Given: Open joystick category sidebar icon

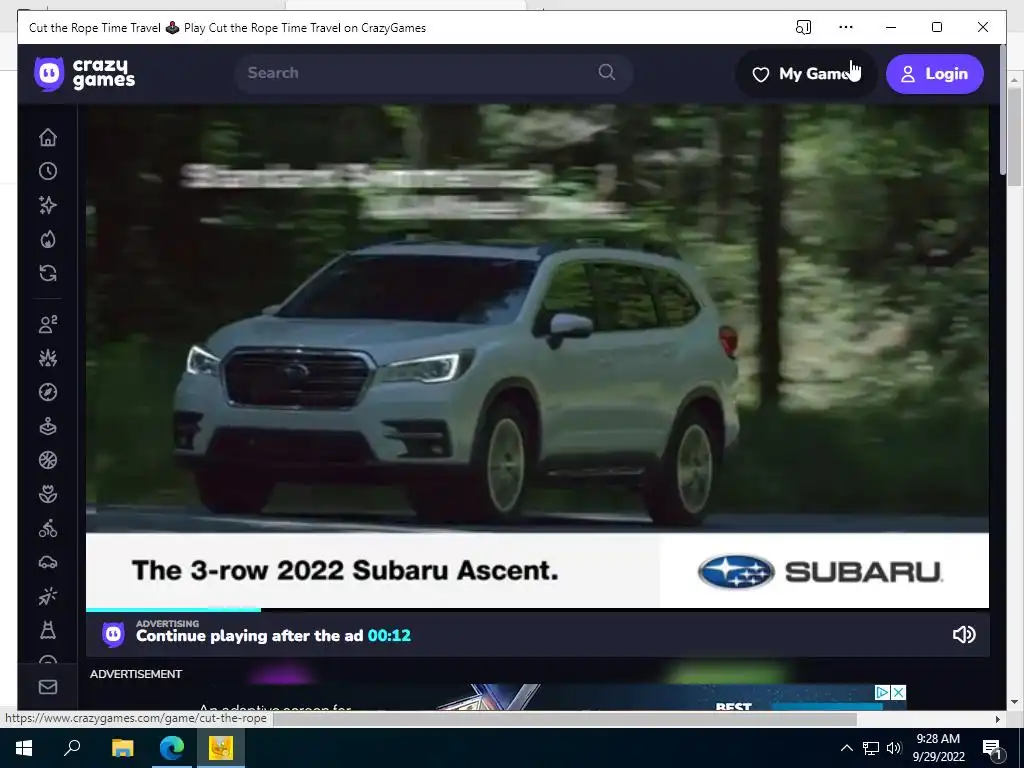Looking at the screenshot, I should pyautogui.click(x=48, y=426).
